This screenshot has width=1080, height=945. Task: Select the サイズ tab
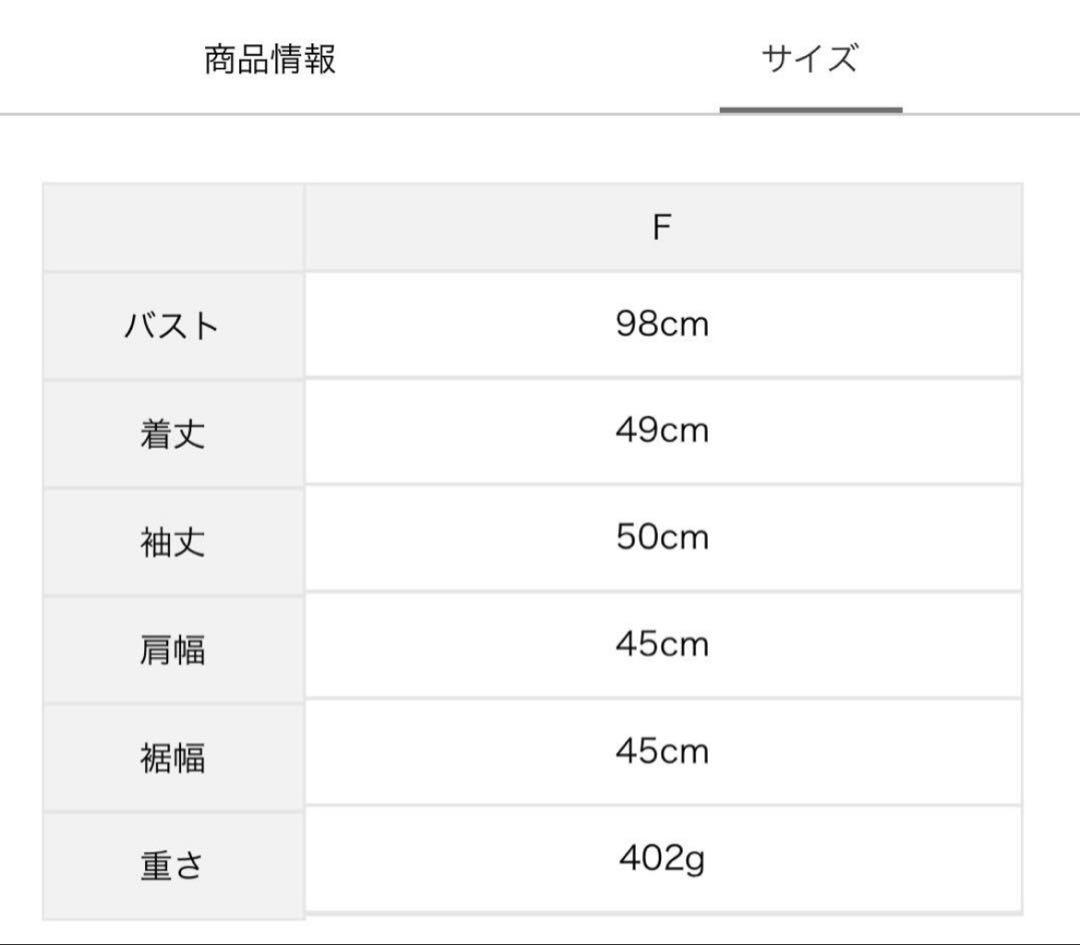(x=810, y=59)
